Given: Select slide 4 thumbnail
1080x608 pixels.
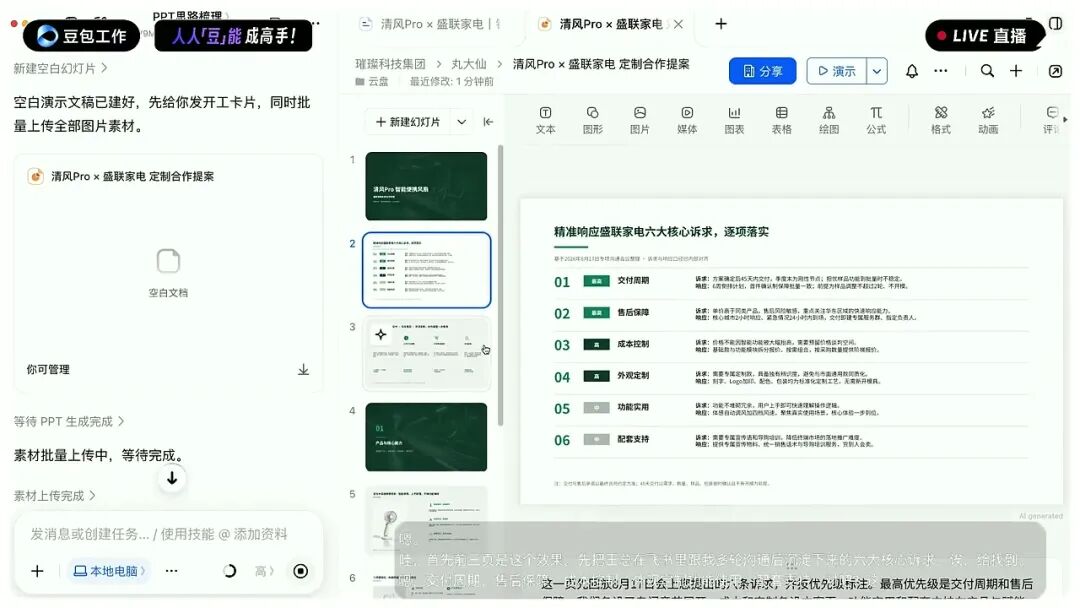Looking at the screenshot, I should coord(426,437).
